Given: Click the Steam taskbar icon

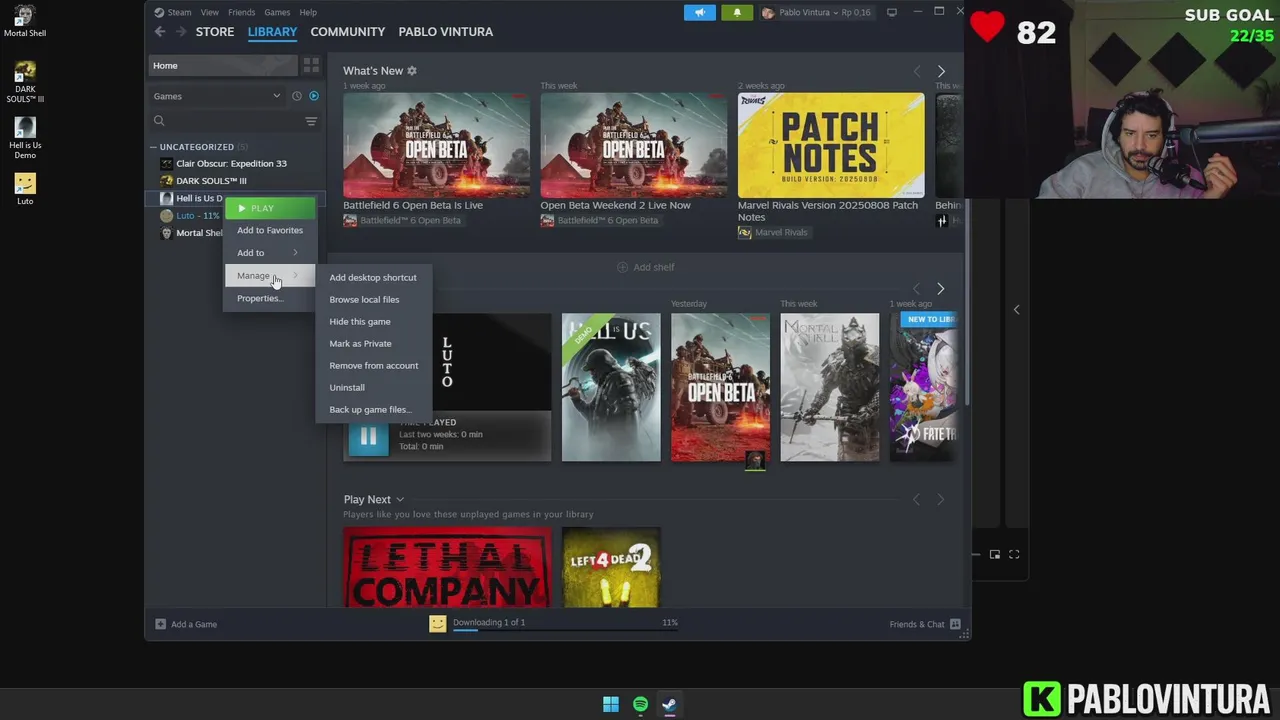Looking at the screenshot, I should click(669, 704).
